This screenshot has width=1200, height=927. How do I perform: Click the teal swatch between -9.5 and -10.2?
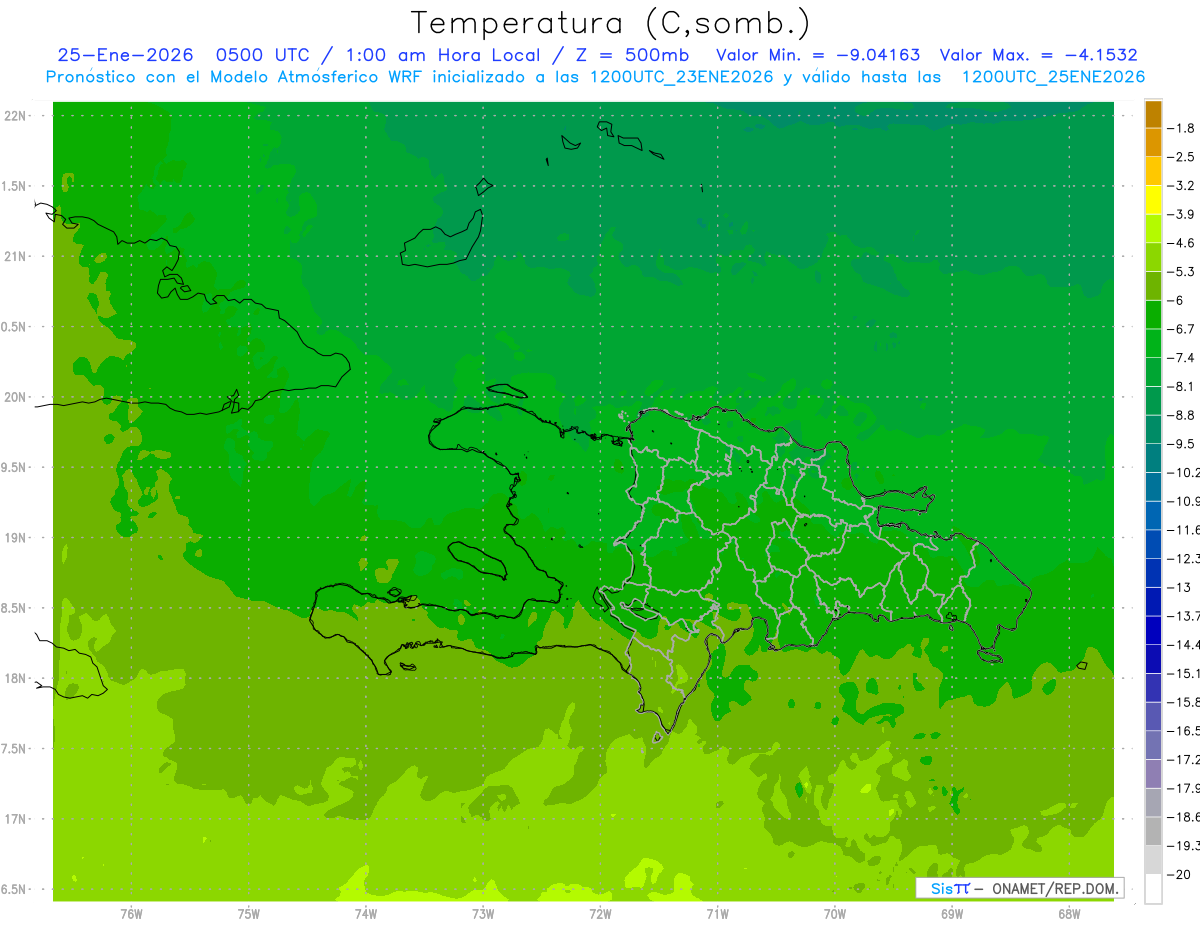[1153, 459]
